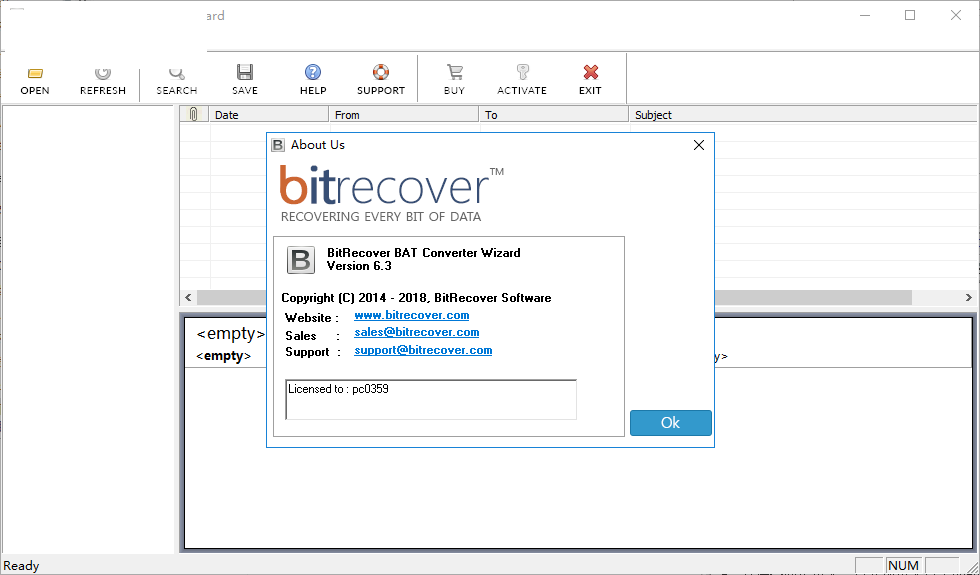Open files with the OPEN toolbar icon
This screenshot has height=575, width=980.
35,80
